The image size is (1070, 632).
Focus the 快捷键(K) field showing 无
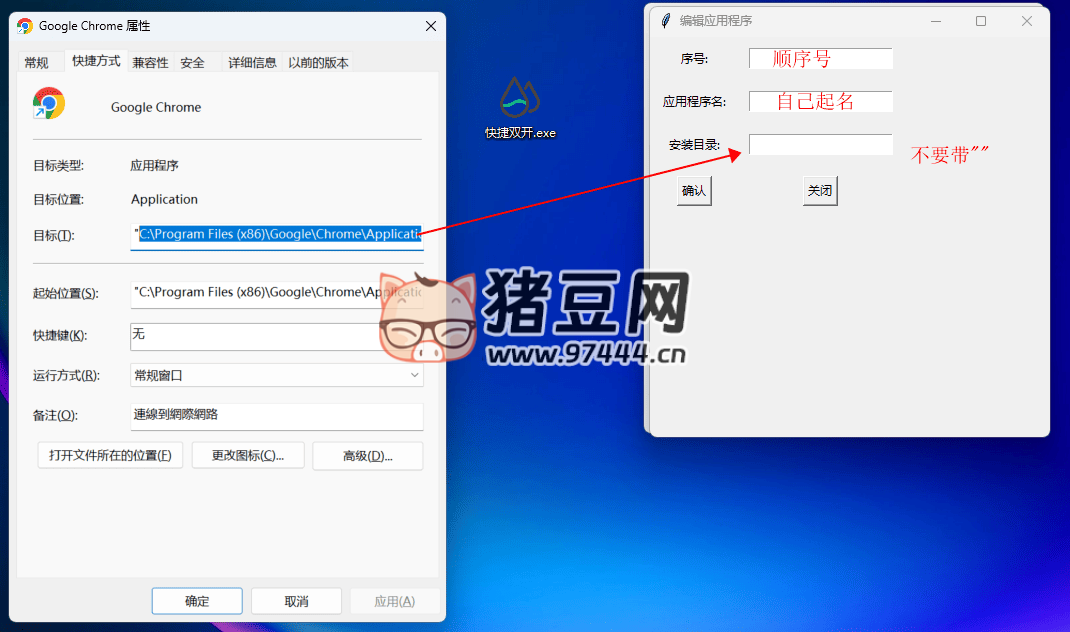[276, 336]
